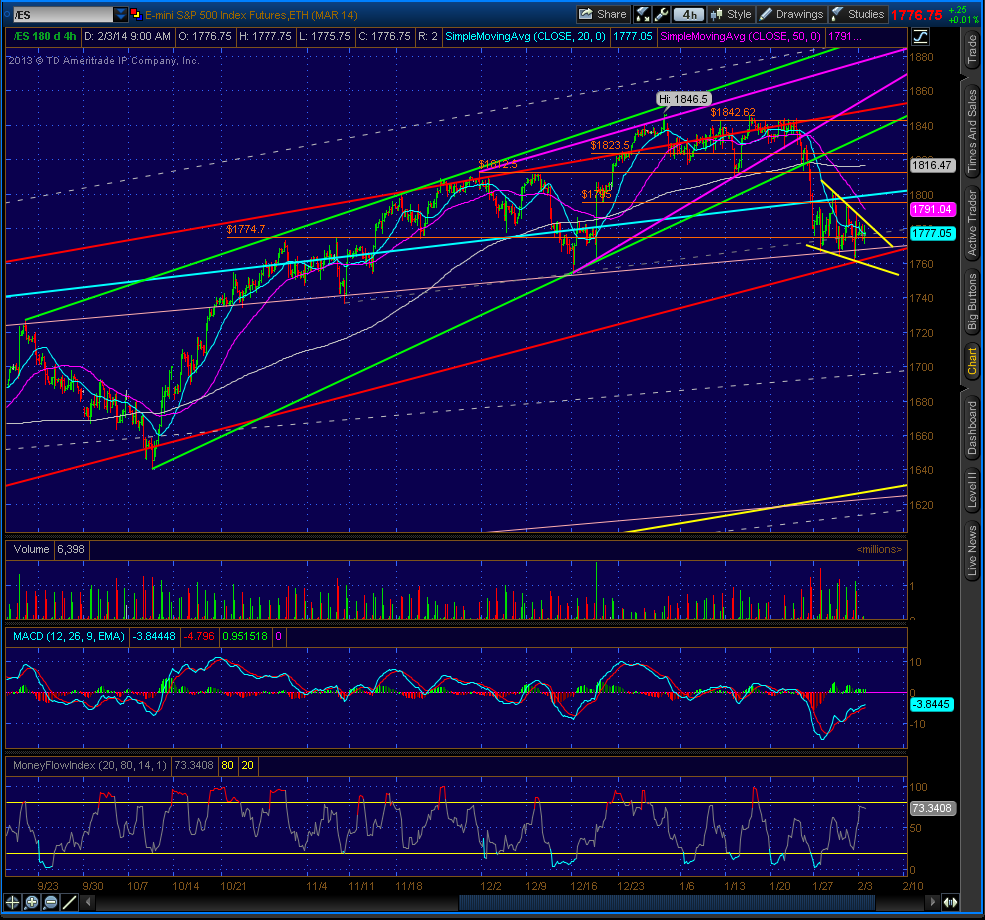This screenshot has height=920, width=985.
Task: Open the Studies menu
Action: pos(857,14)
